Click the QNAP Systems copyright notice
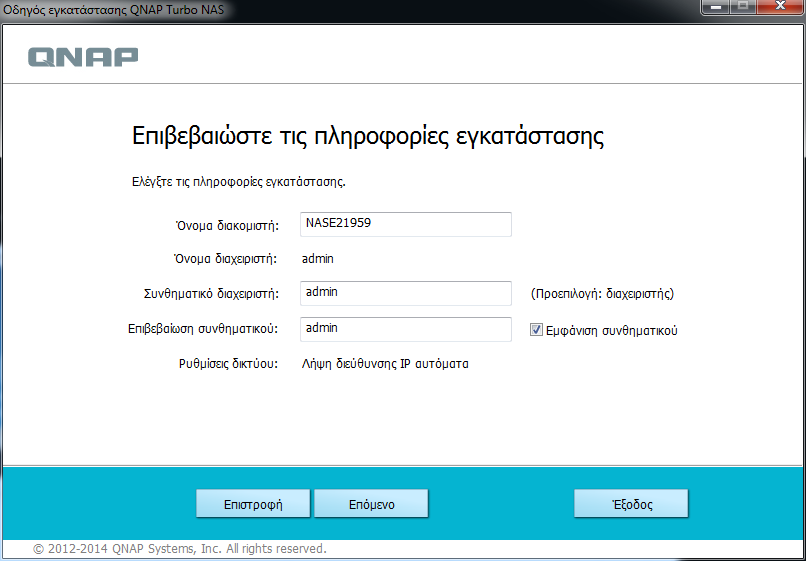The height and width of the screenshot is (561, 806). [179, 549]
